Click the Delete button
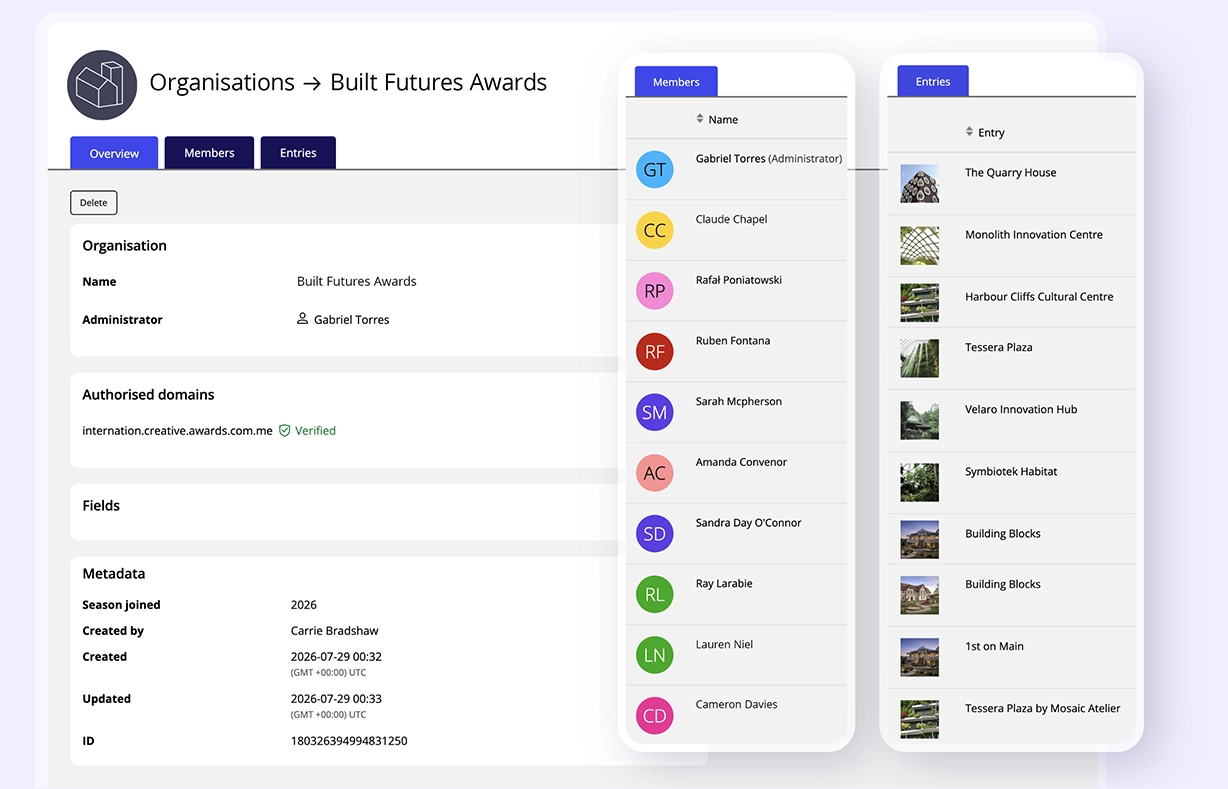This screenshot has width=1228, height=789. pos(94,203)
